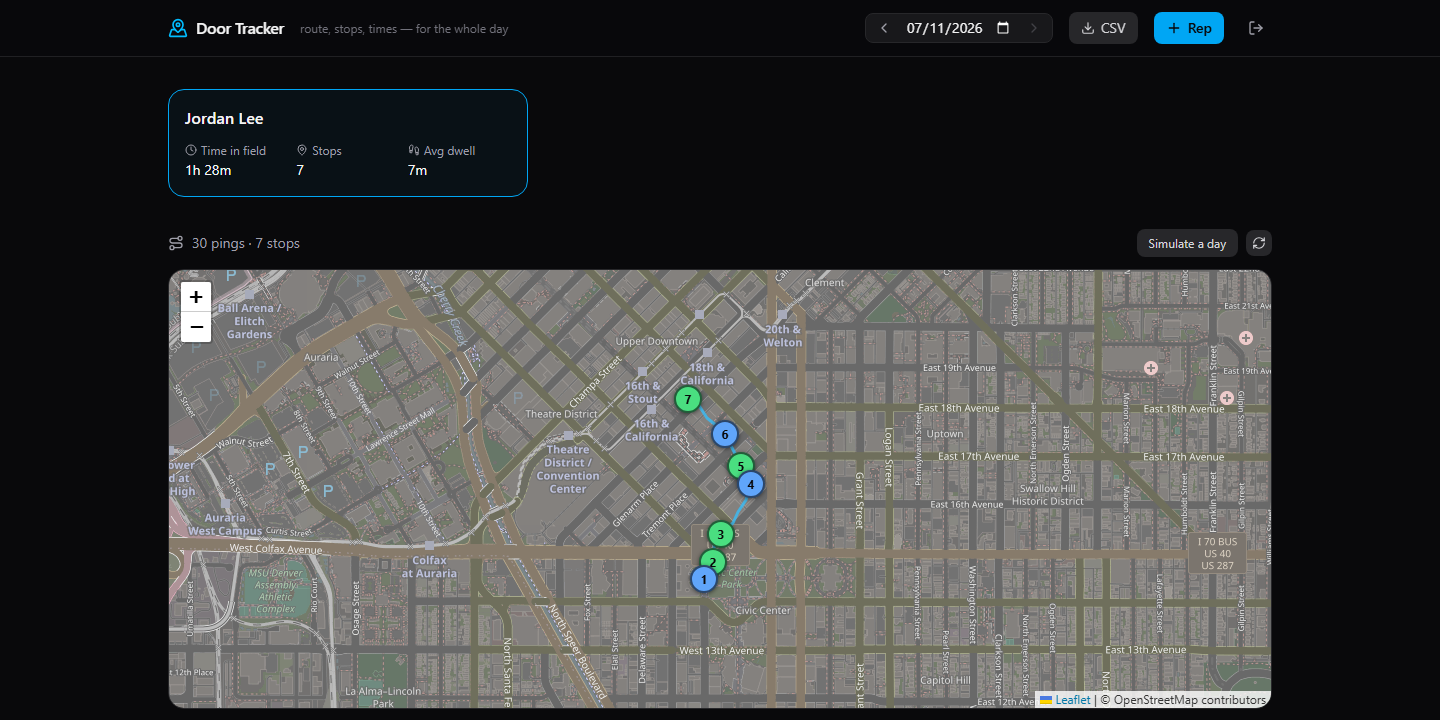The image size is (1440, 720).
Task: Click the Stops pin icon
Action: coord(302,150)
